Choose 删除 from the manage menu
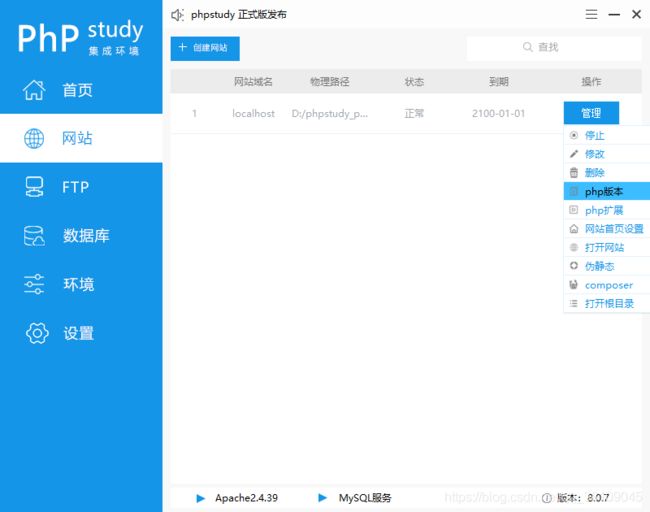Viewport: 650px width, 512px height. coord(607,172)
